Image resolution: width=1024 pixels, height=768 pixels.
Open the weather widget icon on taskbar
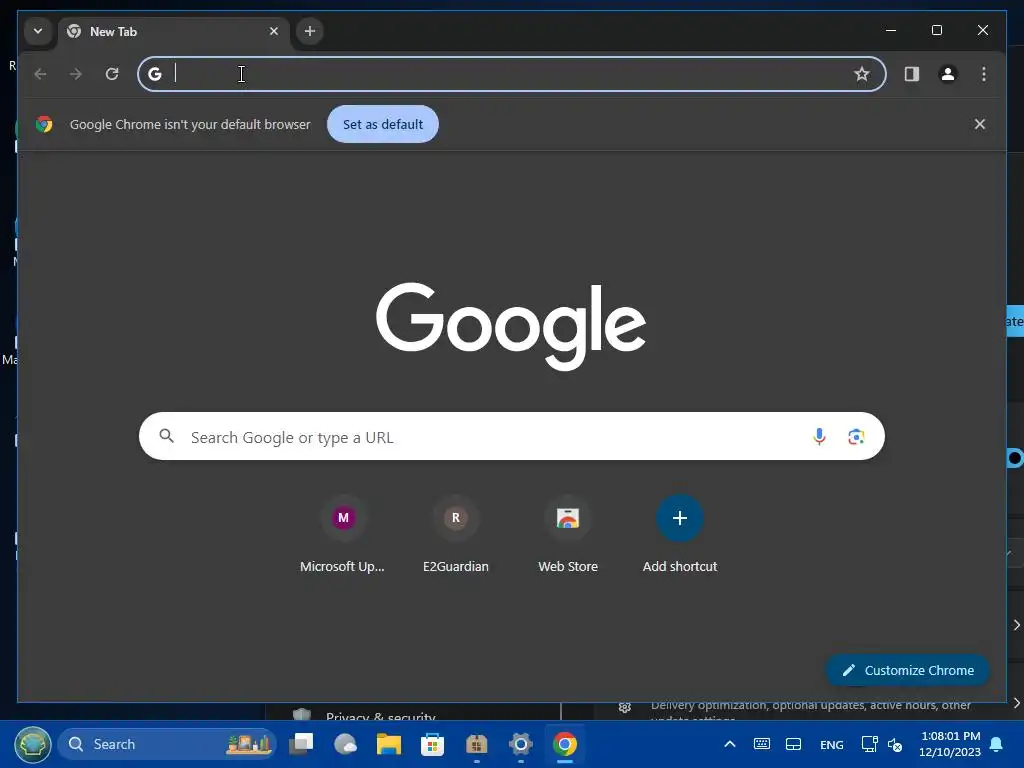(x=345, y=744)
